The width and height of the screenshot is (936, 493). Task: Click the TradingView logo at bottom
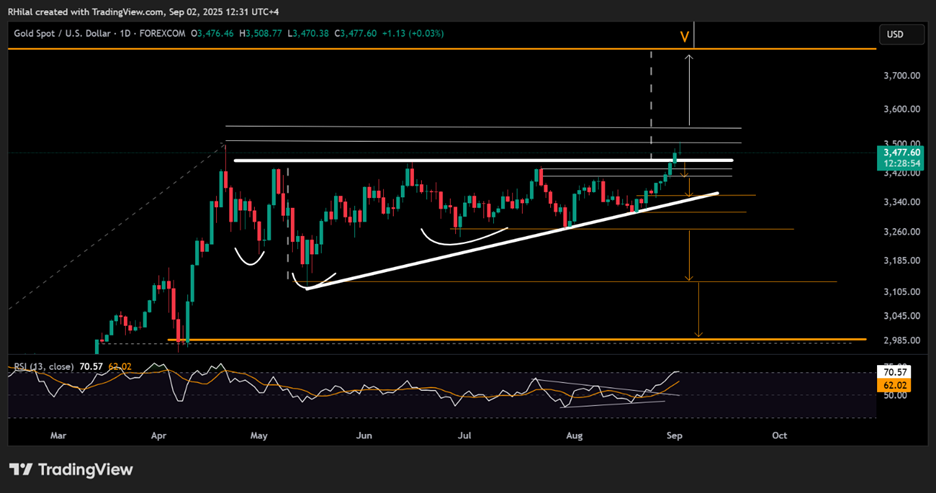coord(71,470)
